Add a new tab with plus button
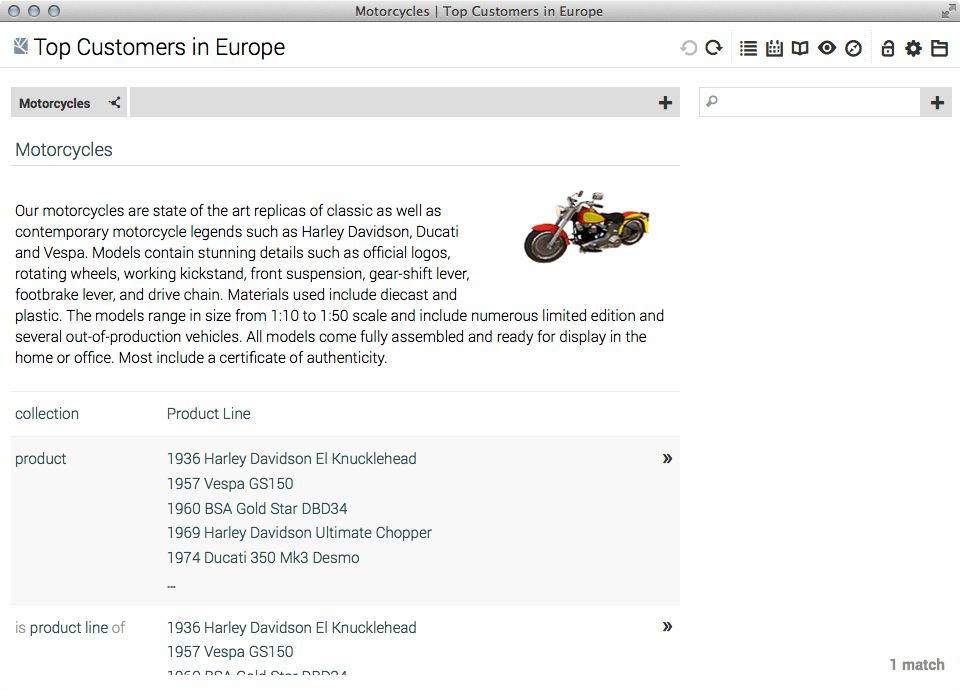 666,102
